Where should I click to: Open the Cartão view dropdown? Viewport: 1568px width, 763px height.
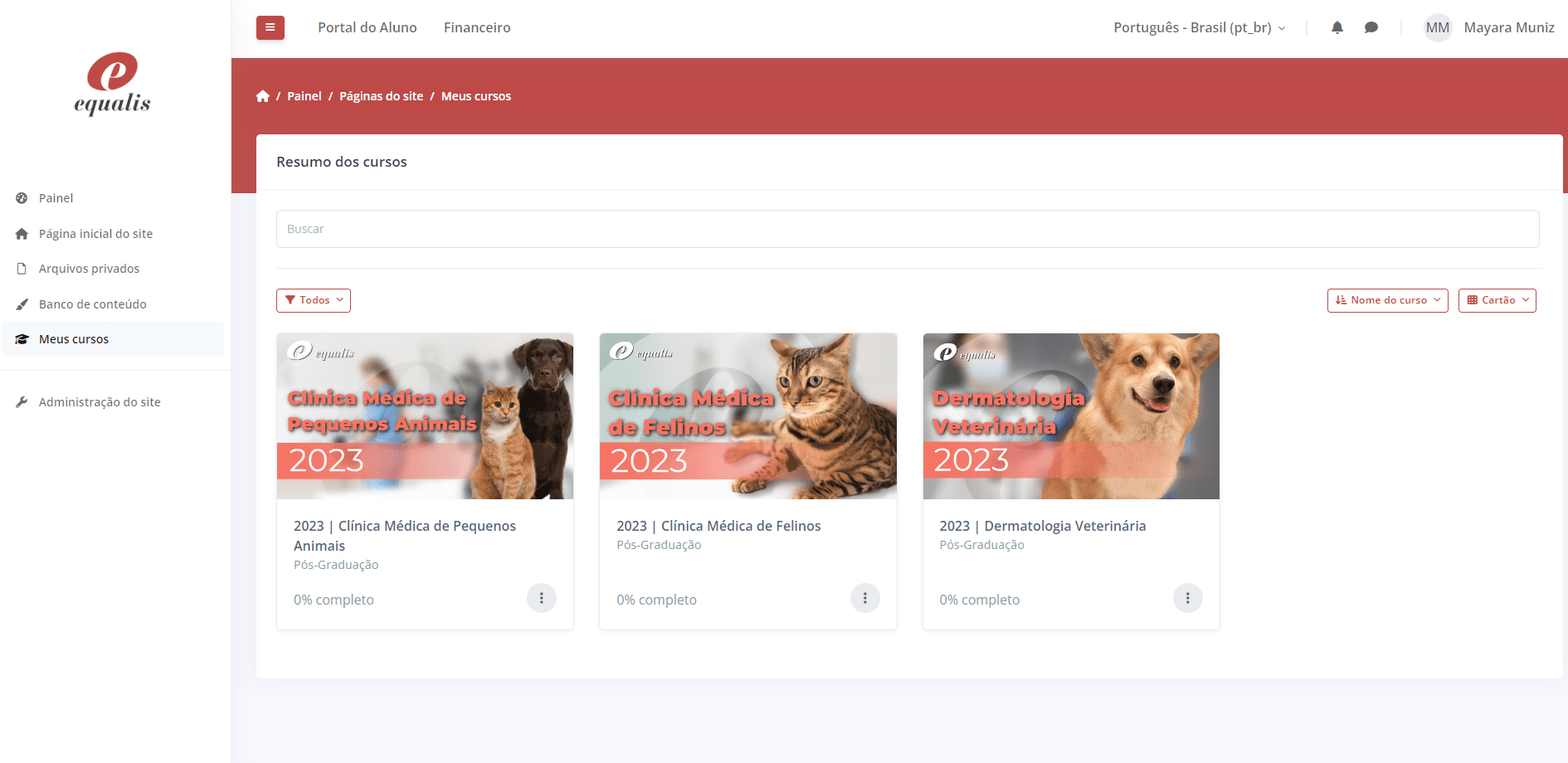(1497, 300)
